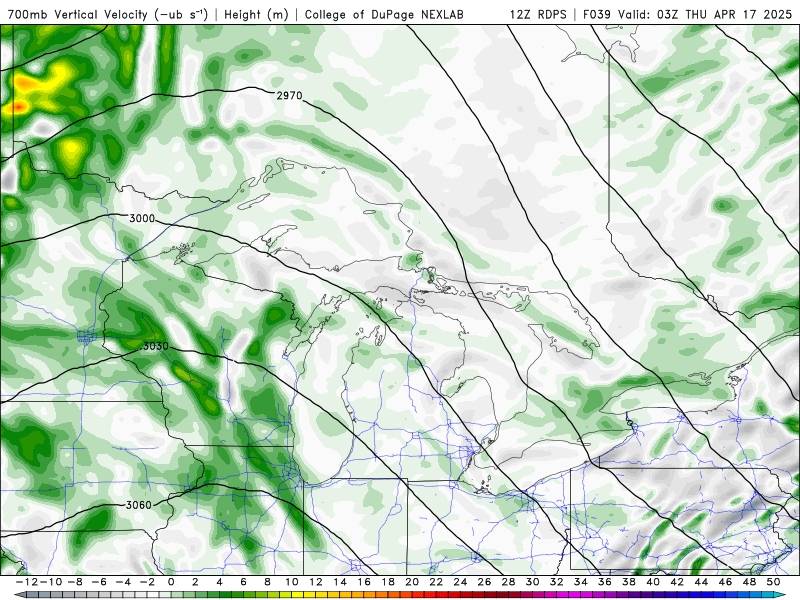Image resolution: width=800 pixels, height=600 pixels.
Task: Click the 50 value on the color scale
Action: [773, 582]
